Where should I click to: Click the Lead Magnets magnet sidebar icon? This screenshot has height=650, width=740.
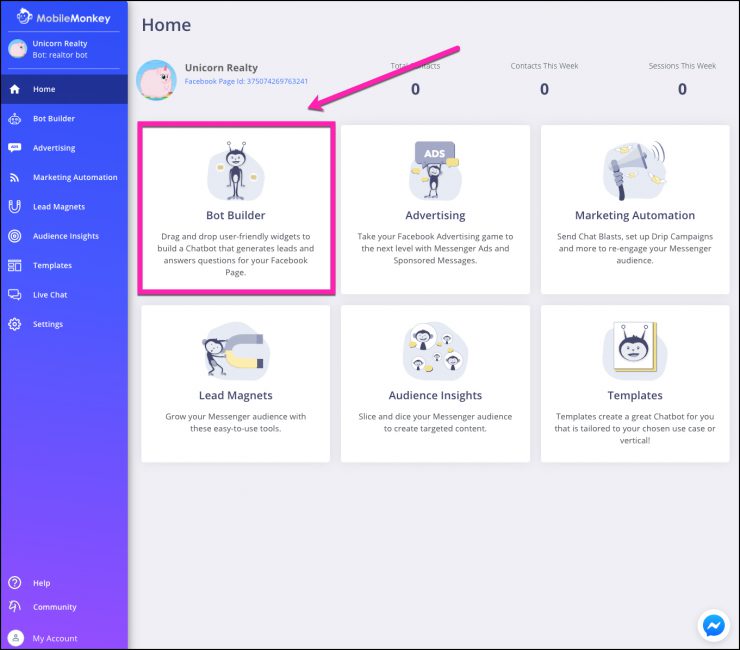point(15,207)
